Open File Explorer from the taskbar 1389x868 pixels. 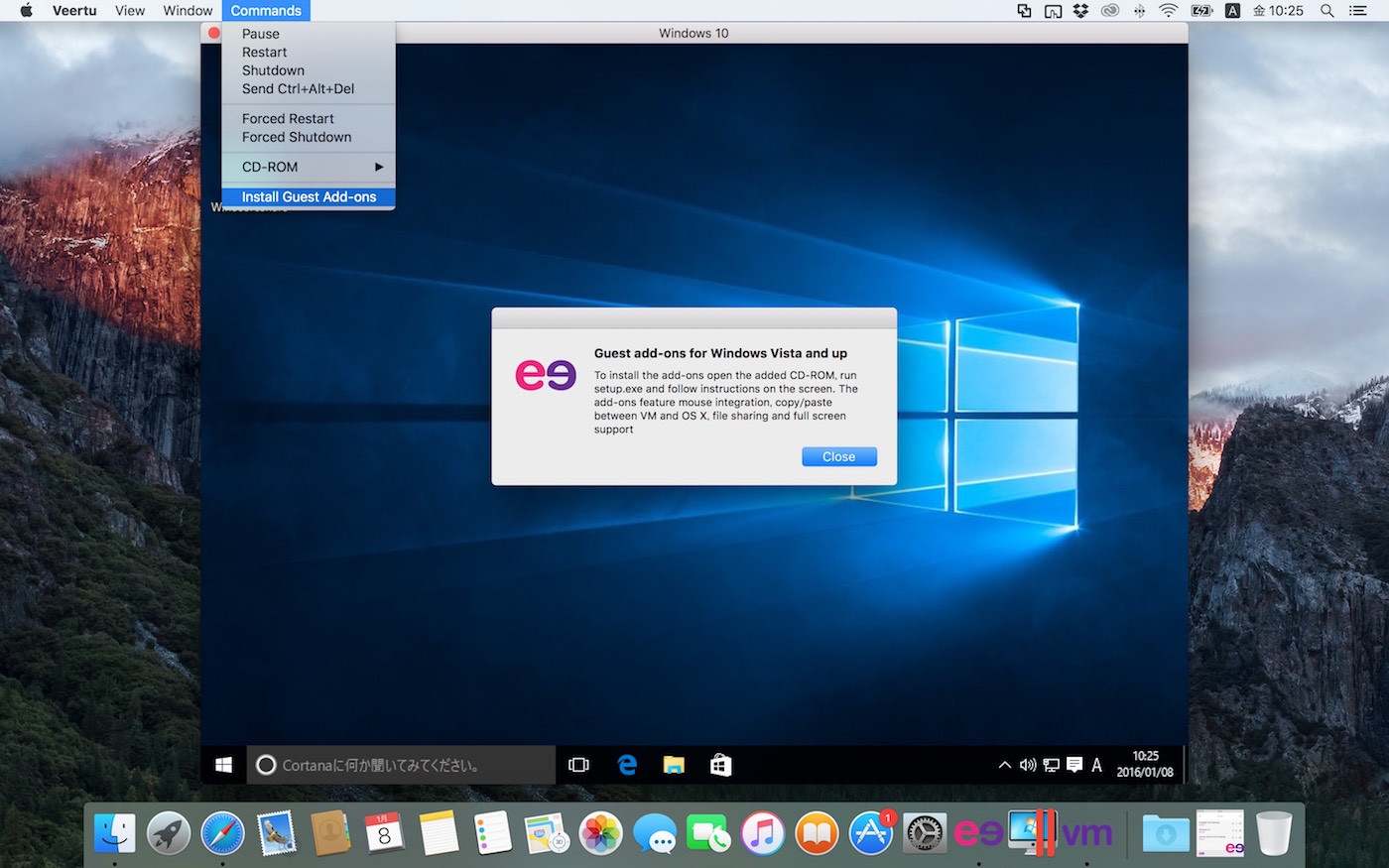(674, 765)
